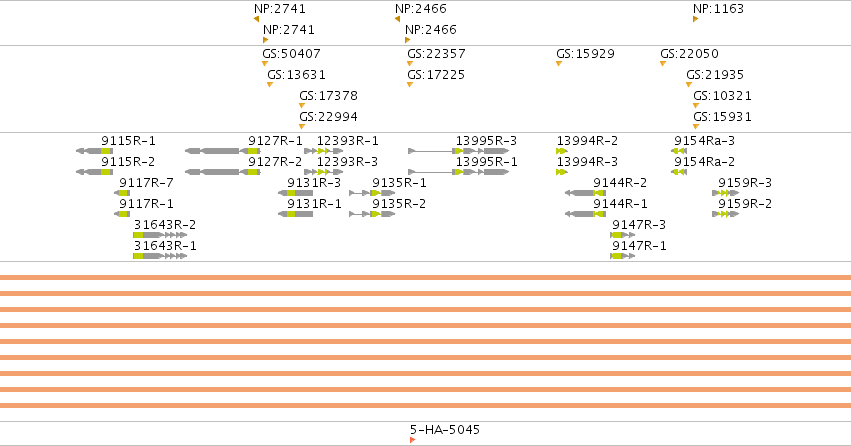Screen dimensions: 851x446
Task: Click the triangle marker under NP:1163
Action: 695,19
